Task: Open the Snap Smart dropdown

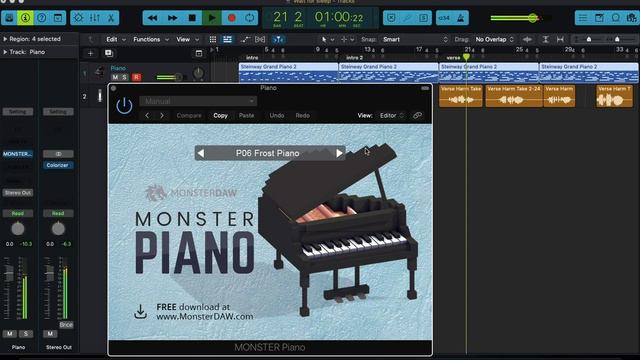Action: 415,40
